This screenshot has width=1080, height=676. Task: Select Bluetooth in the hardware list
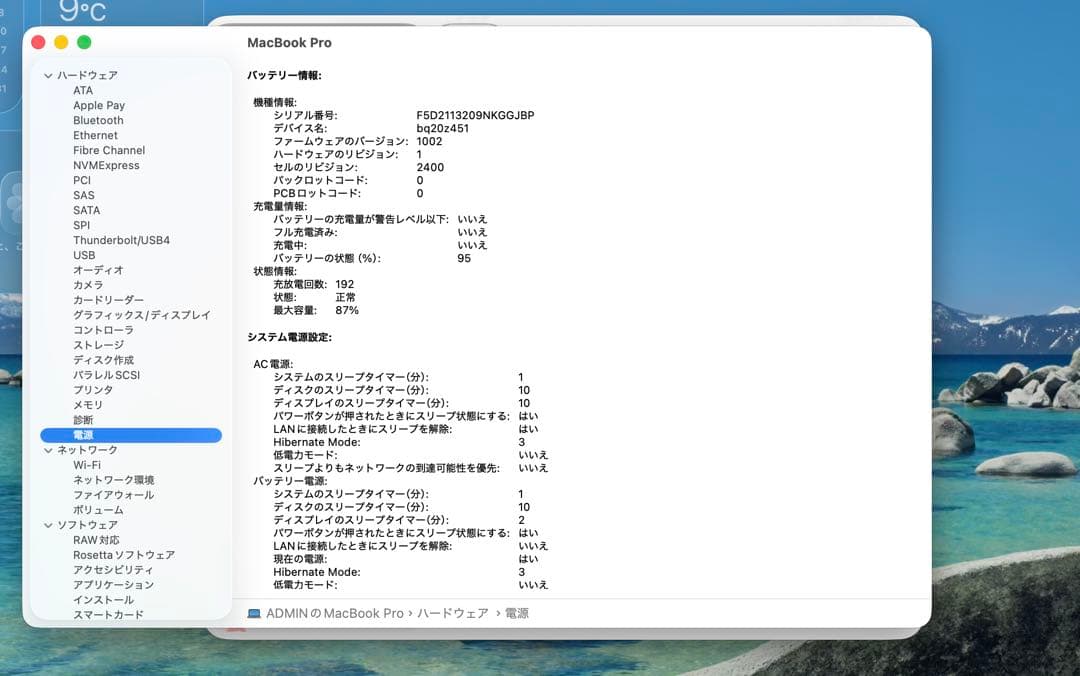96,120
